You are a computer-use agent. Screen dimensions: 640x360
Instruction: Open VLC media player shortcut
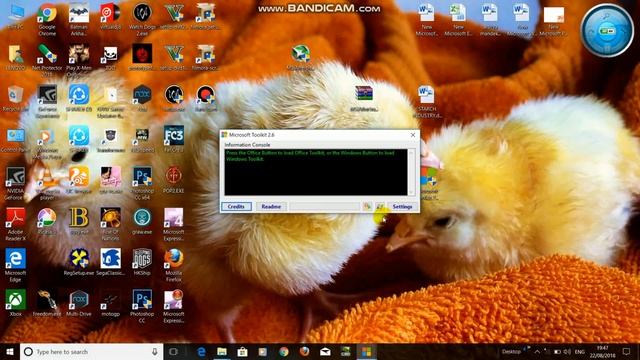47,183
